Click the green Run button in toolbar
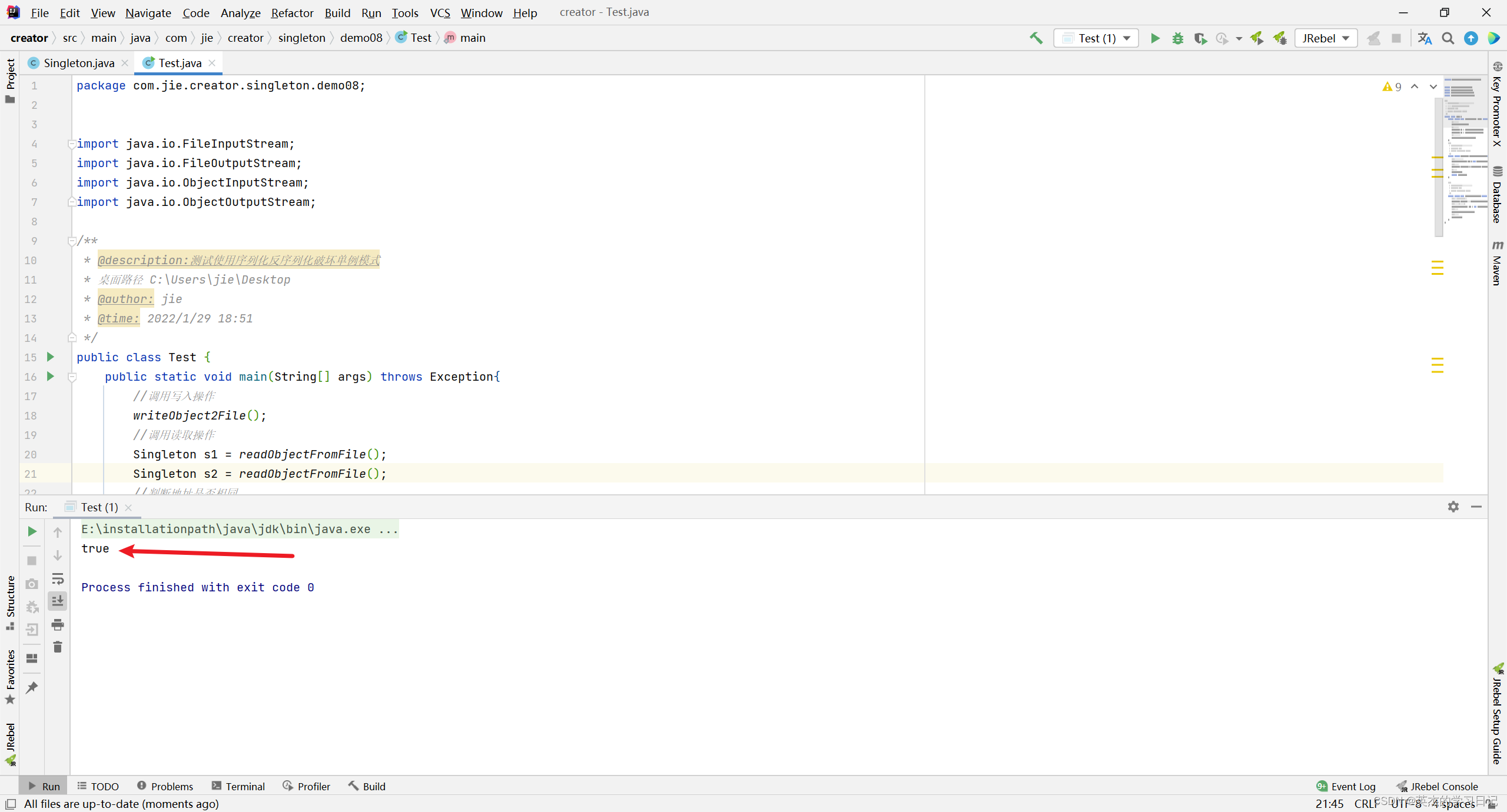The width and height of the screenshot is (1507, 812). click(1155, 38)
